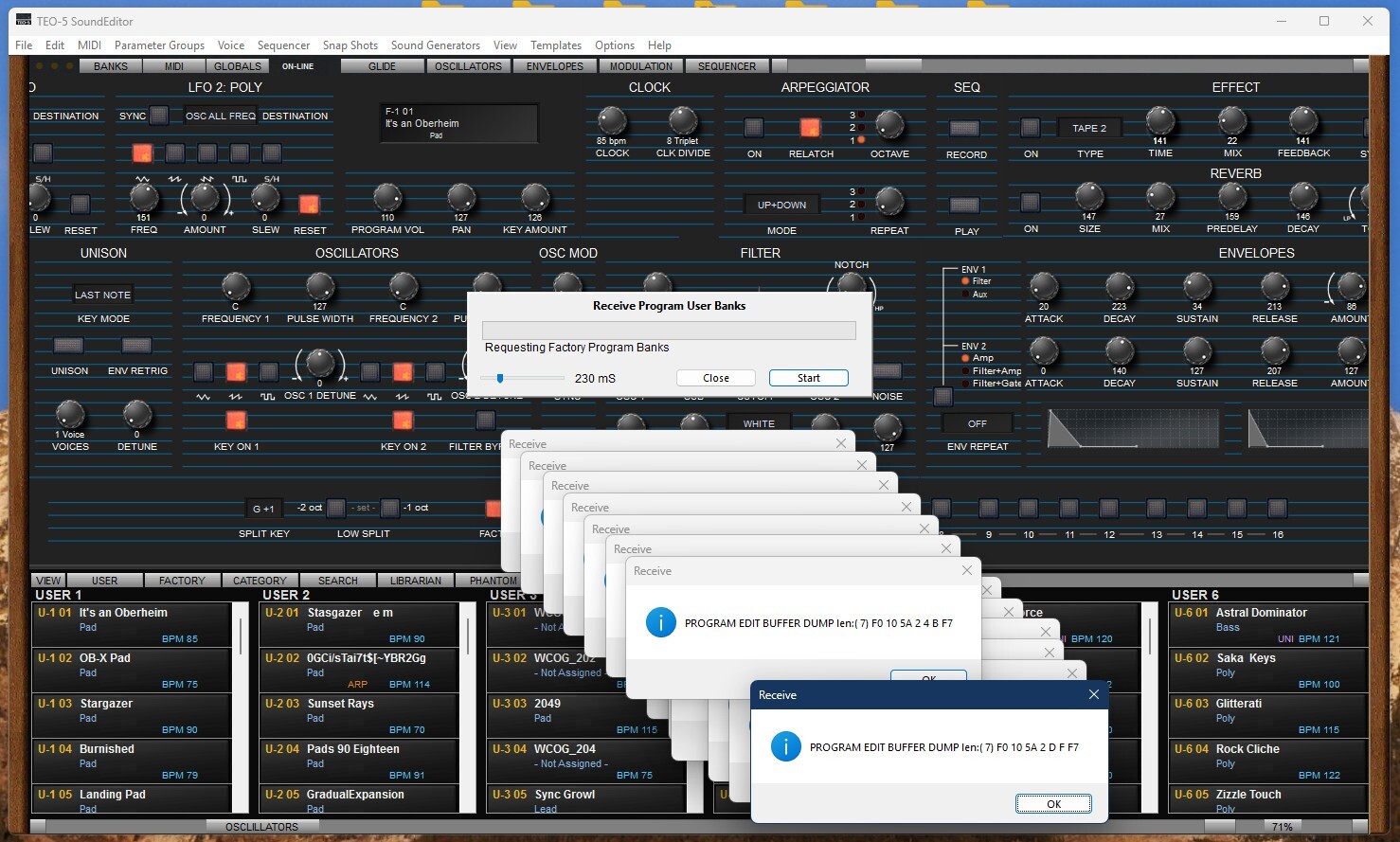
Task: Select the LFO 2 S/H waveform button
Action: 272,152
